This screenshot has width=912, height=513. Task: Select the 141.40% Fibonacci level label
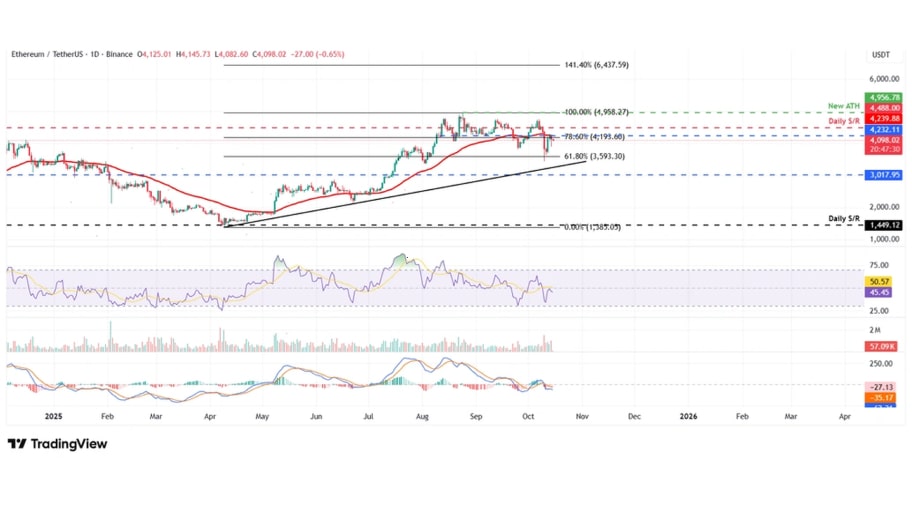594,65
